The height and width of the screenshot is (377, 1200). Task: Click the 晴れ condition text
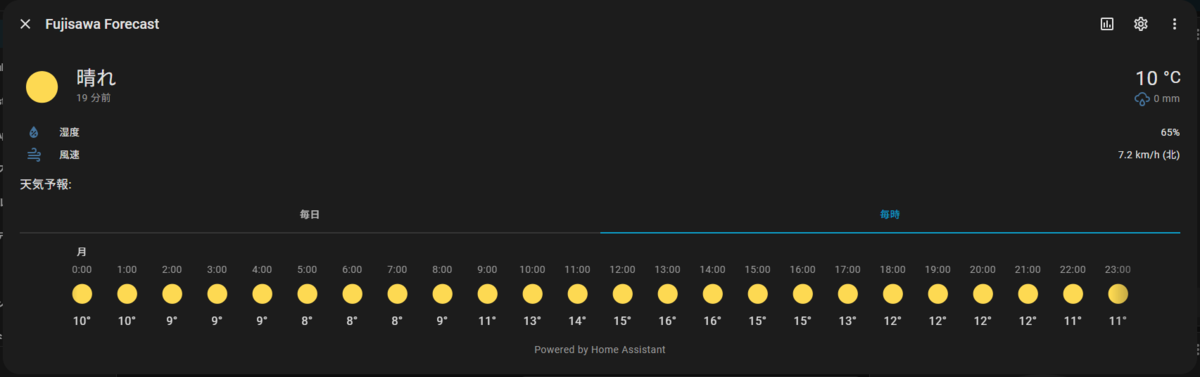(97, 77)
